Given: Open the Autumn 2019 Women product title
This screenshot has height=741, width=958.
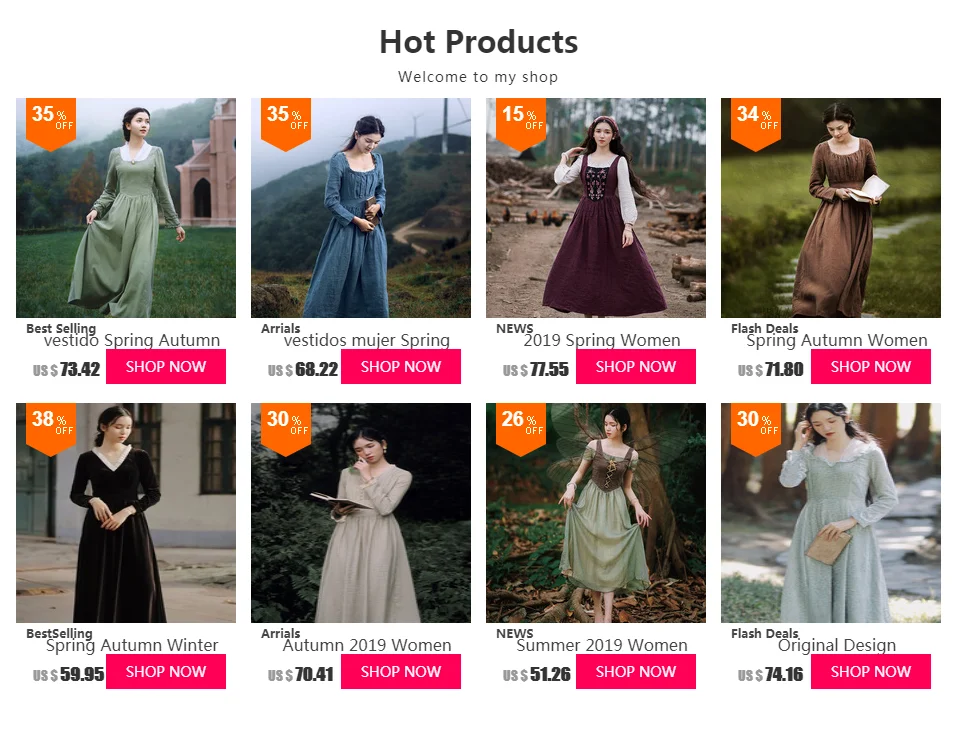Looking at the screenshot, I should coord(367,645).
